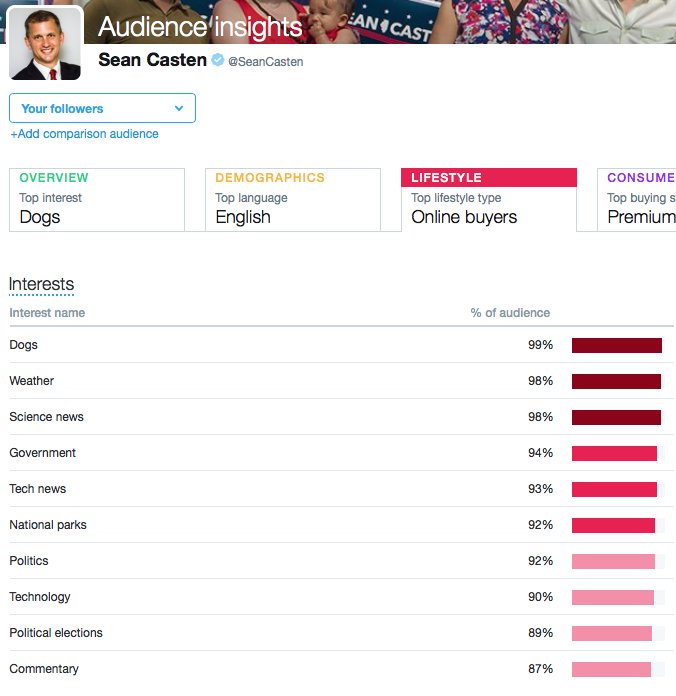Click Sean Casten's profile photo
The height and width of the screenshot is (696, 676).
[x=45, y=44]
